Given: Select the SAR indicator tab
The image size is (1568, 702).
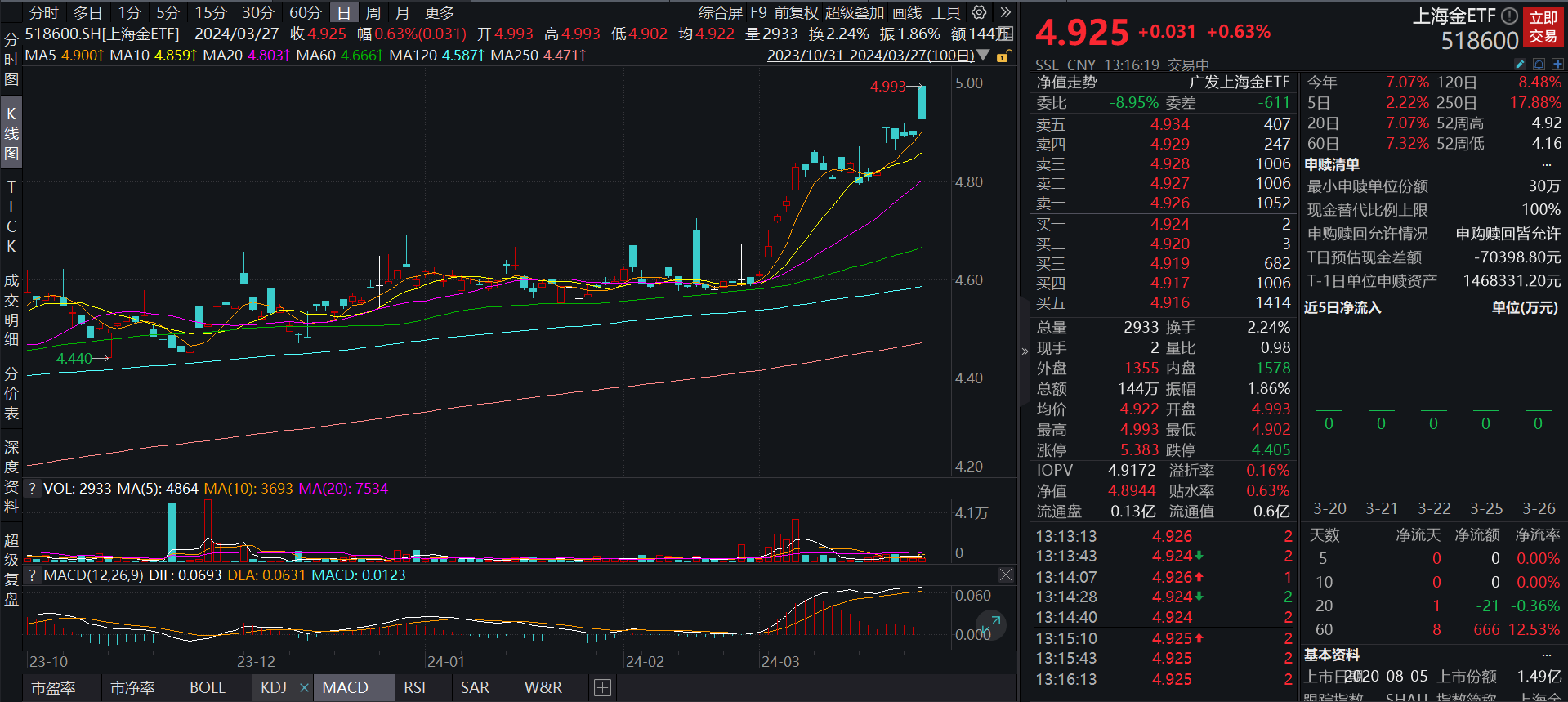Looking at the screenshot, I should pos(475,688).
